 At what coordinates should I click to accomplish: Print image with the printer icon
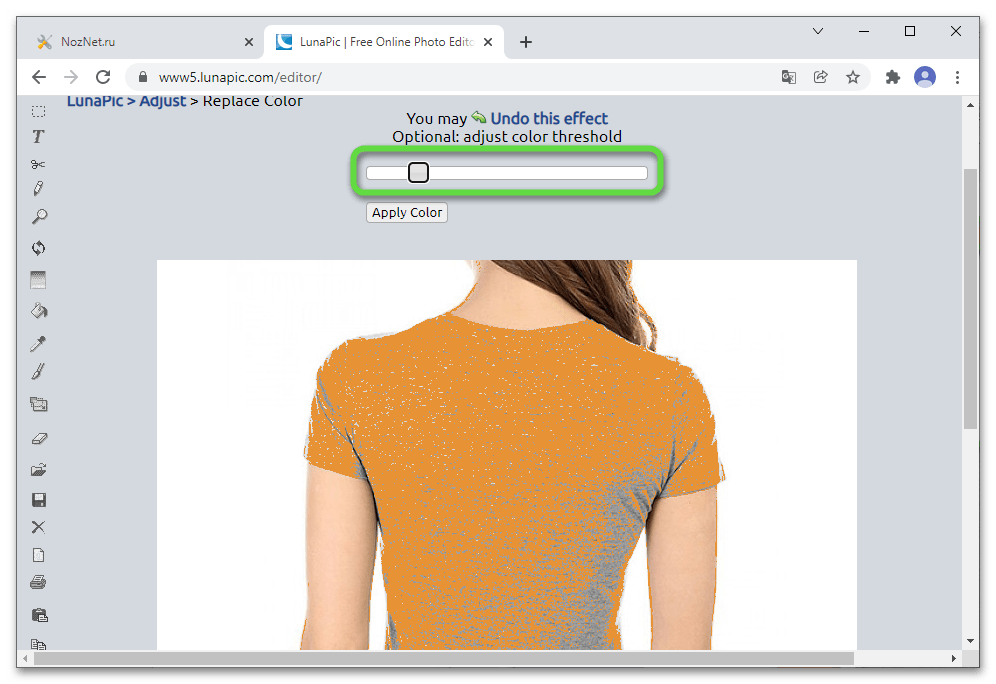[x=38, y=582]
